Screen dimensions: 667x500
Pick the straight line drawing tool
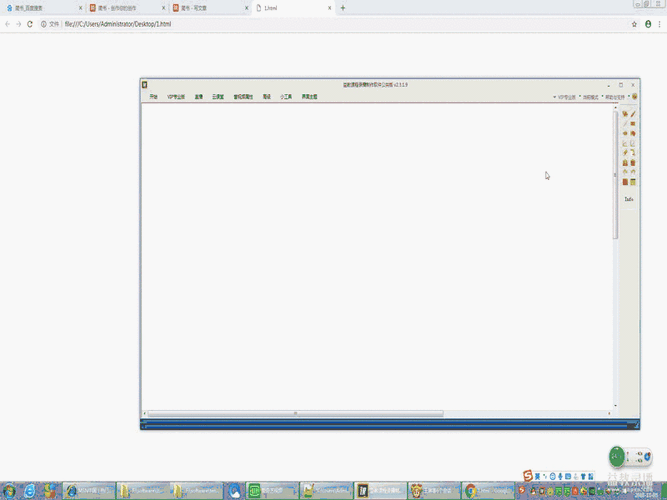(x=625, y=124)
